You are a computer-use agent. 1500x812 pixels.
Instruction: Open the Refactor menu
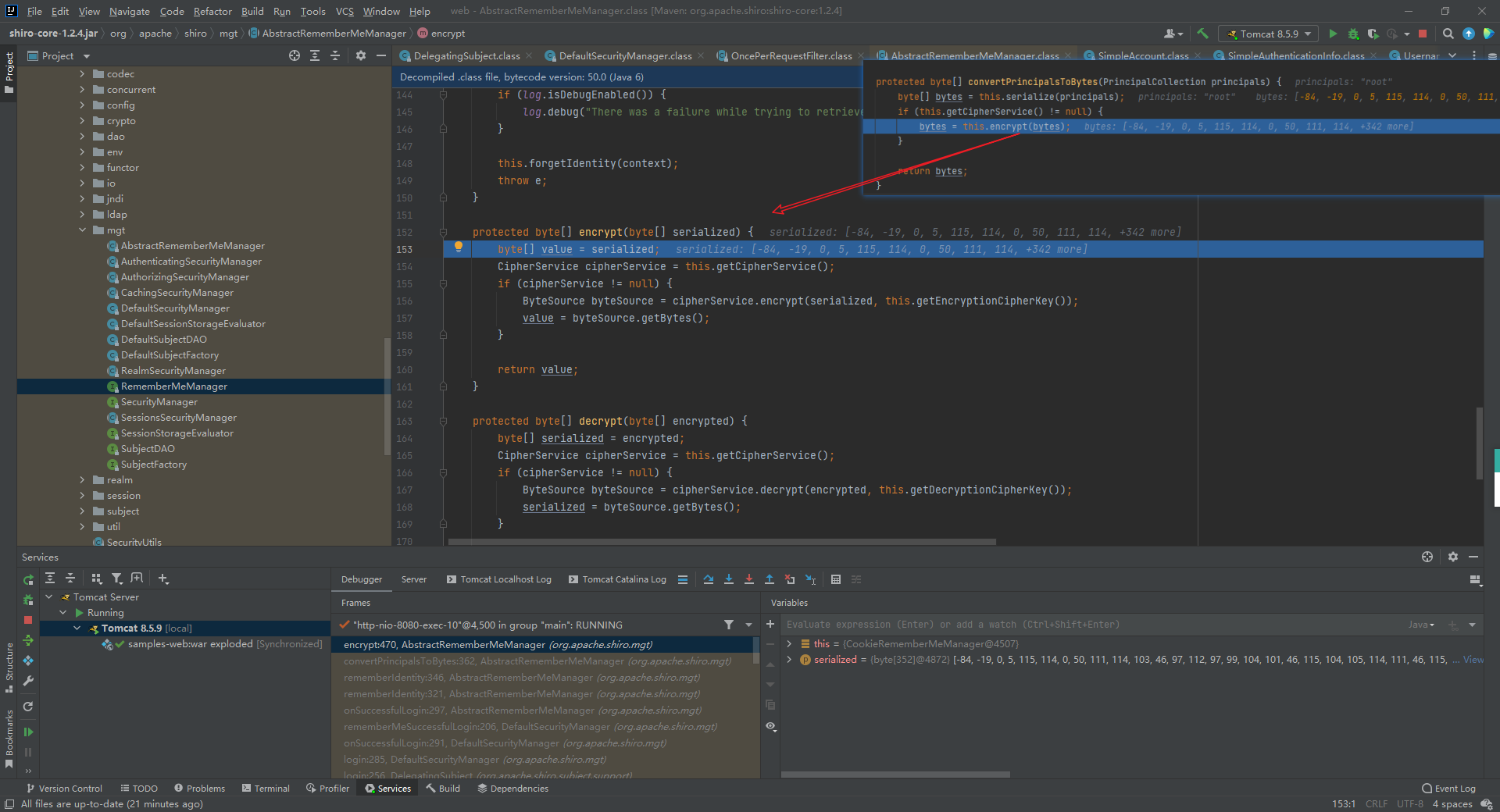(x=212, y=11)
